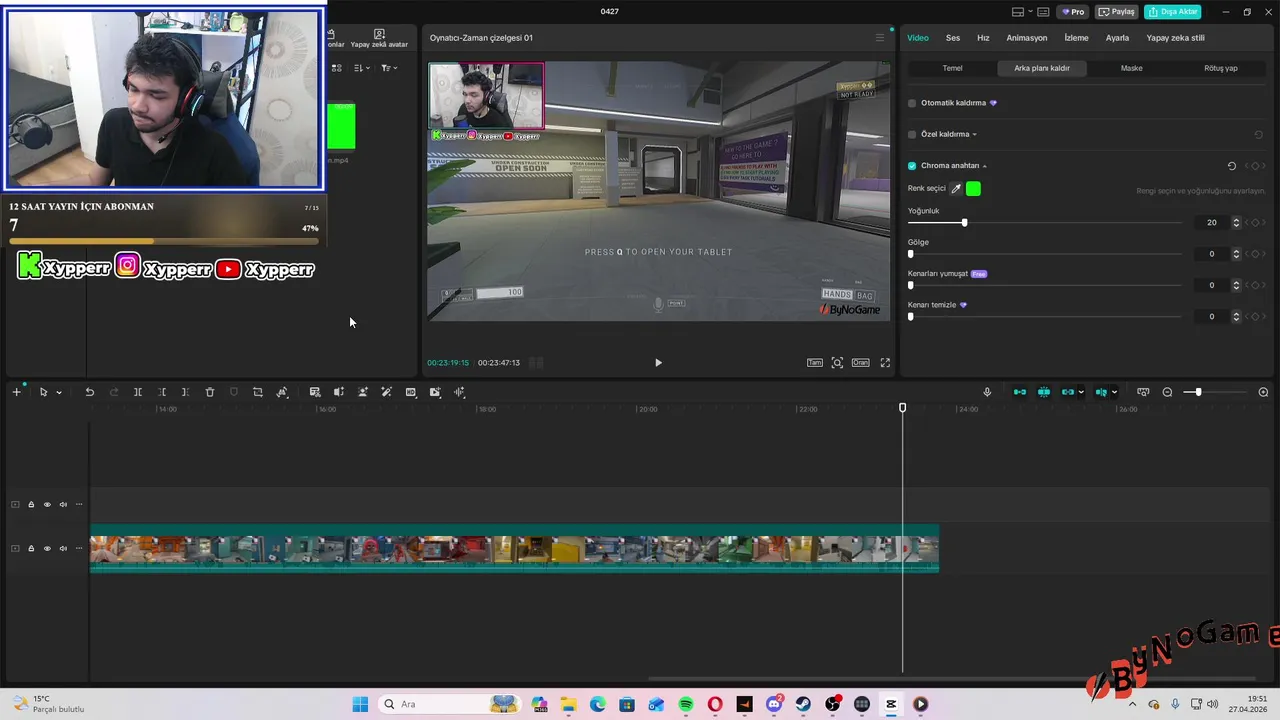Click Yoğunluk value stepper arrows
1280x720 pixels.
click(1237, 222)
